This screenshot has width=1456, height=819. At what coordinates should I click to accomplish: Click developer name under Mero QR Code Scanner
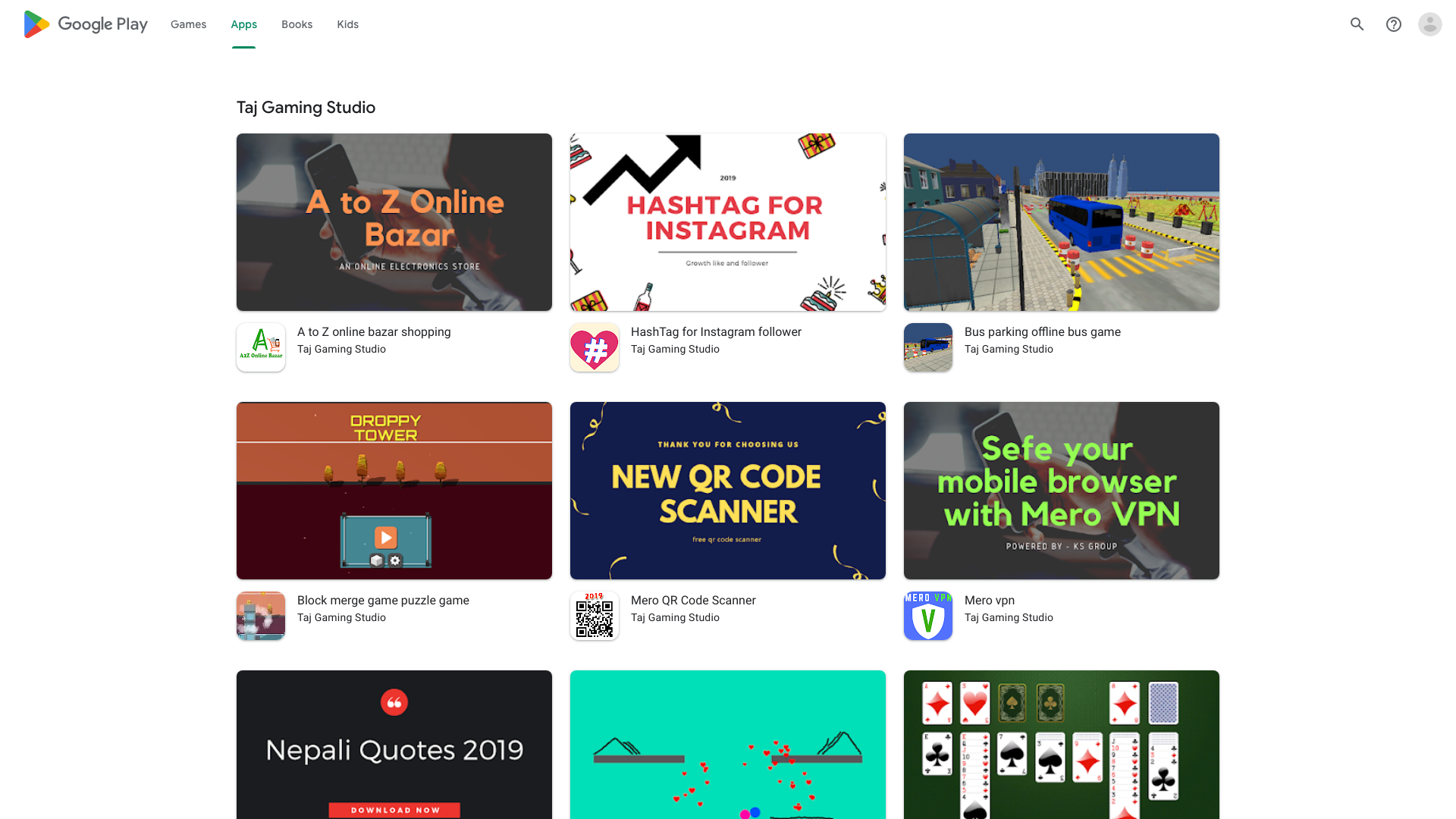tap(675, 618)
